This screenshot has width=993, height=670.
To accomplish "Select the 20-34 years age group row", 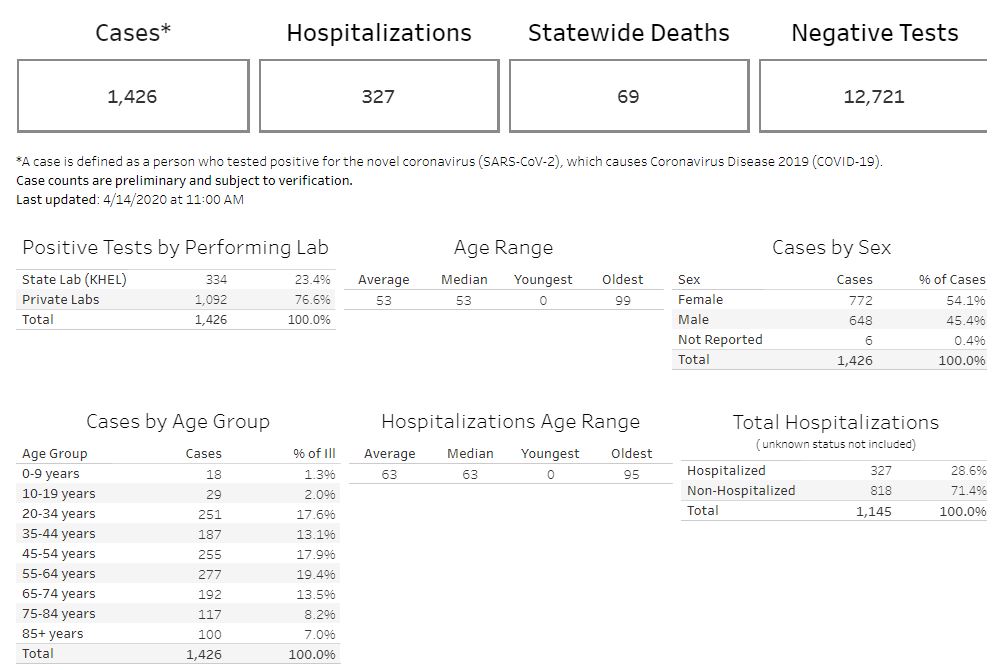I will click(59, 514).
